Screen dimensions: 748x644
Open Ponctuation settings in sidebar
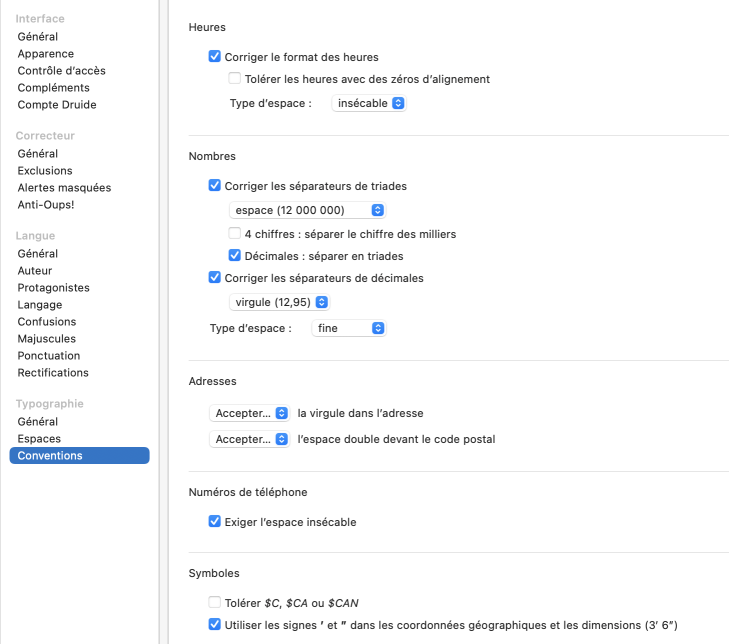click(x=49, y=356)
